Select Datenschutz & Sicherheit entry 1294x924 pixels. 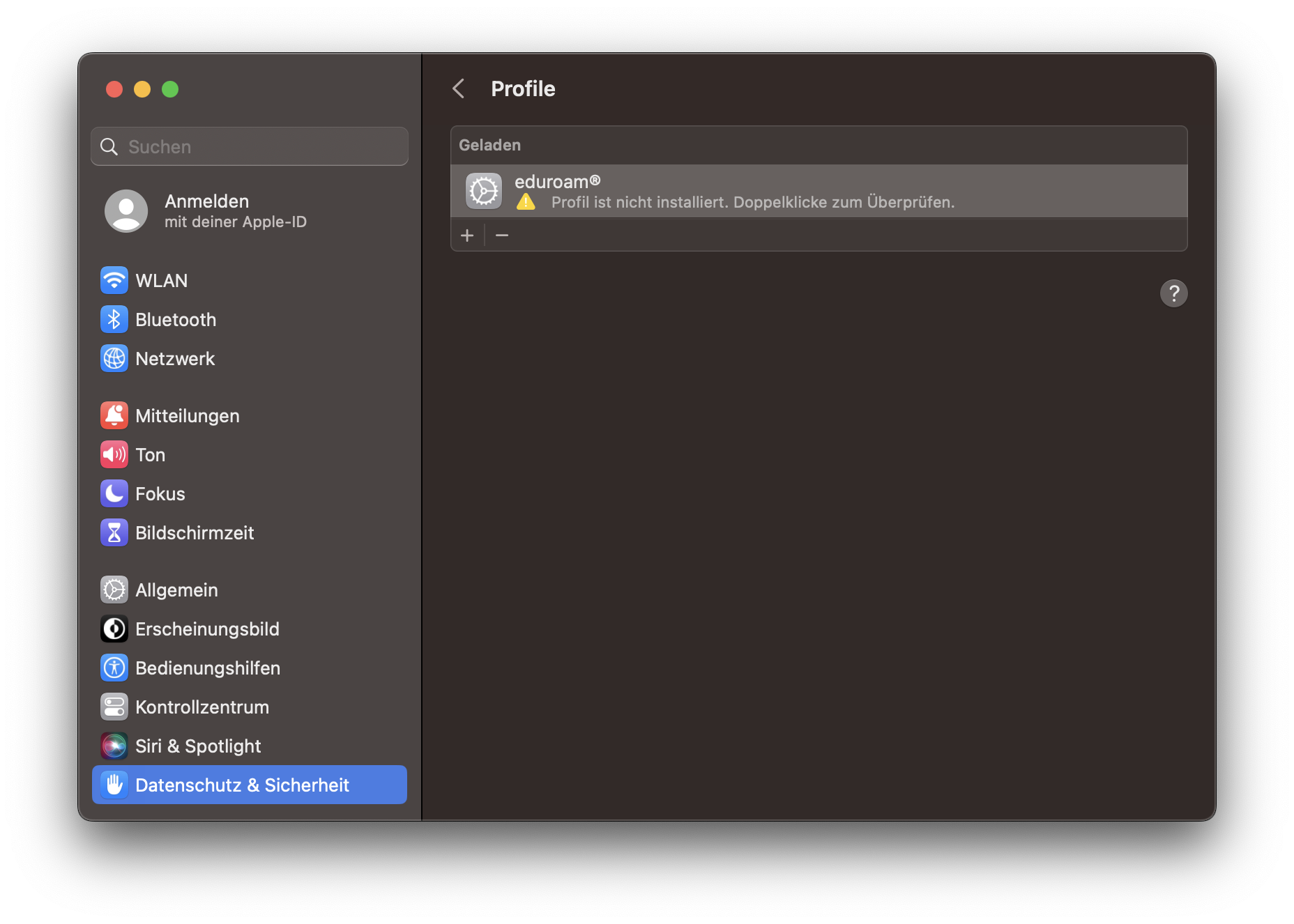pos(242,785)
